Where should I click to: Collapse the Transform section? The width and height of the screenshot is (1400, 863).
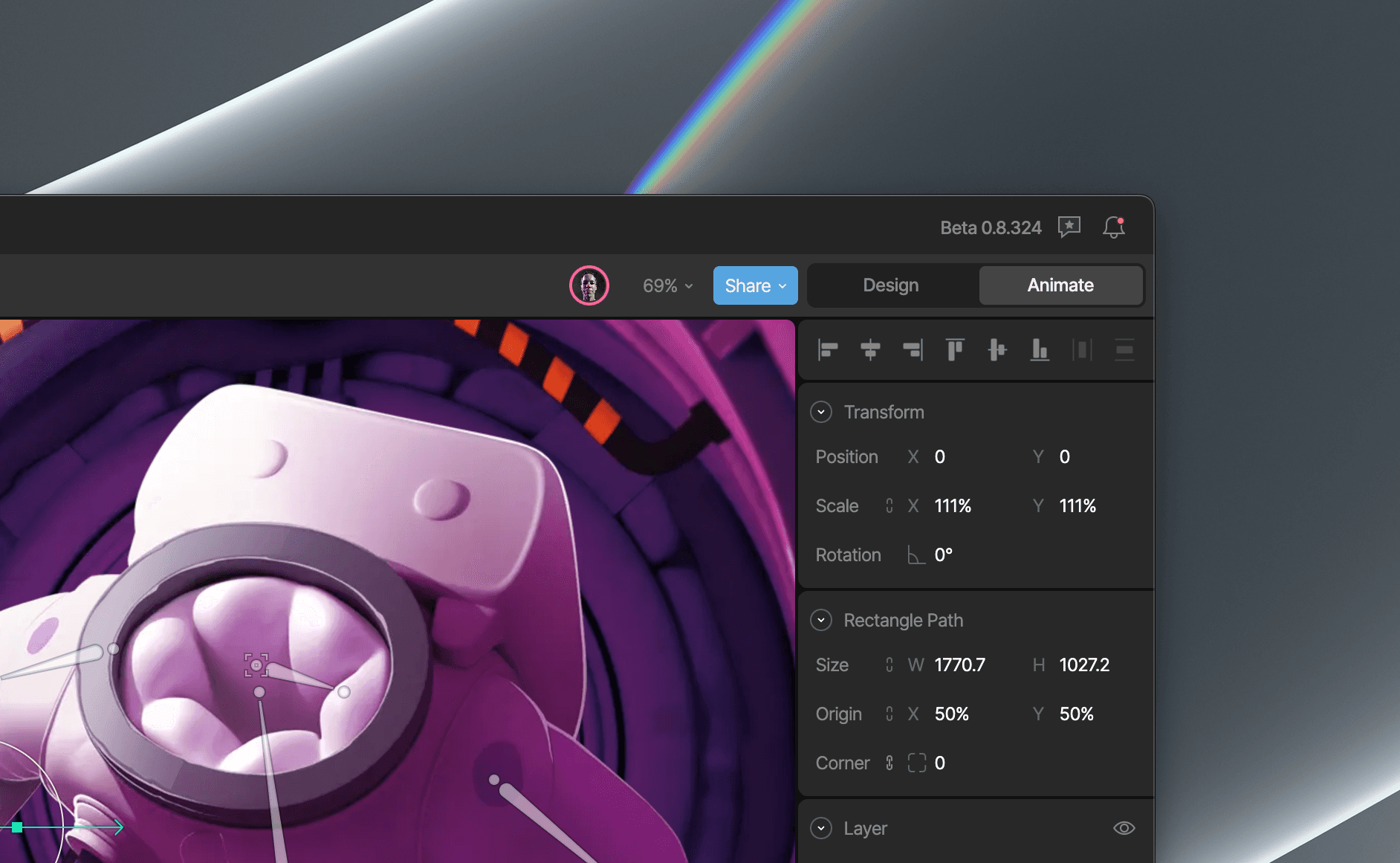coord(821,412)
